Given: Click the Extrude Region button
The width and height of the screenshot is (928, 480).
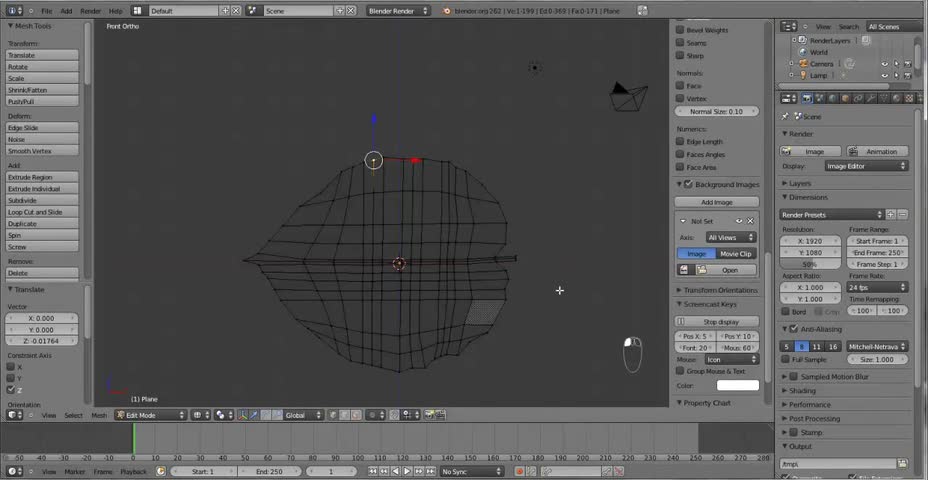Looking at the screenshot, I should click(43, 177).
